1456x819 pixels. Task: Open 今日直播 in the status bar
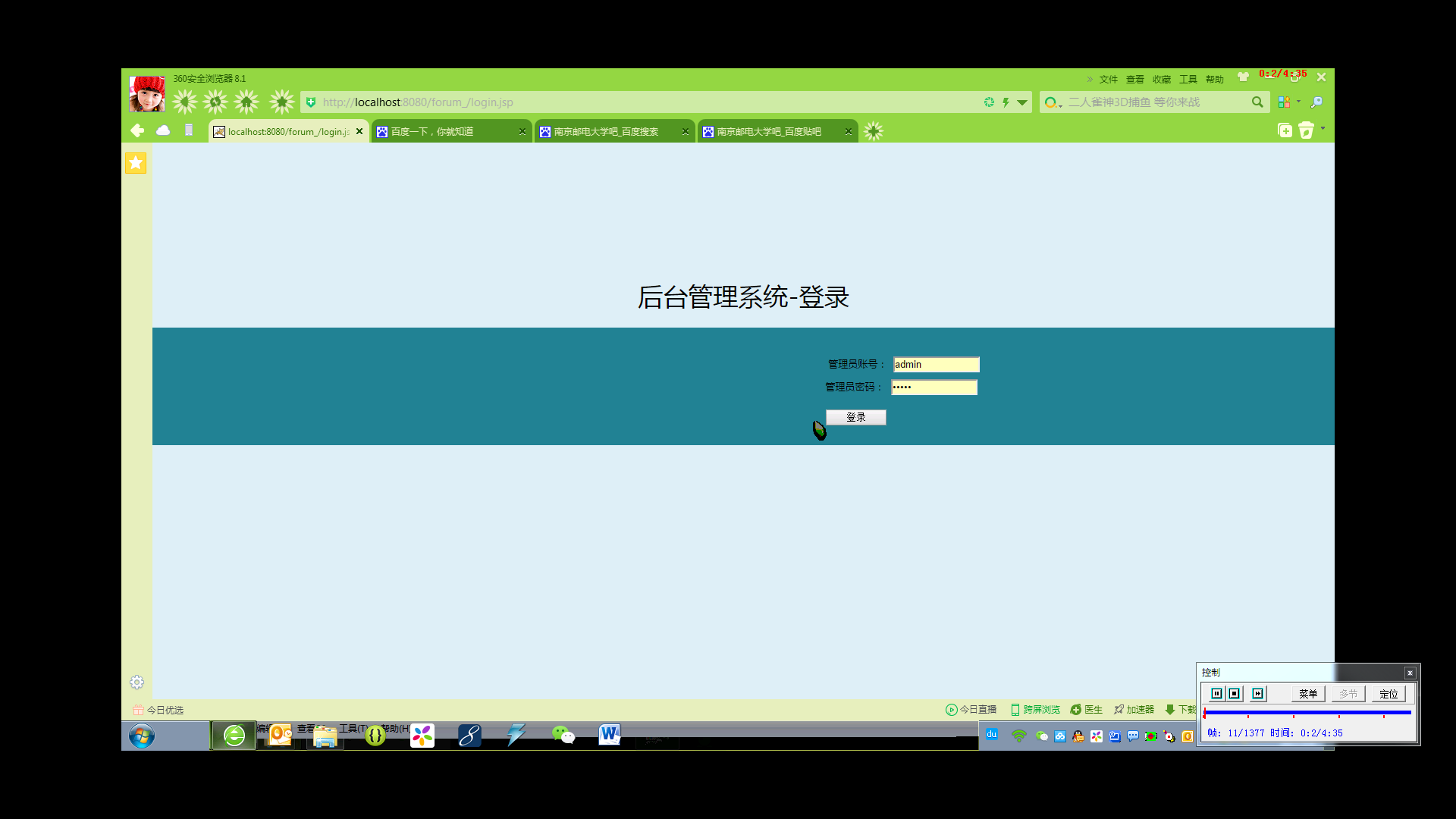(x=971, y=710)
